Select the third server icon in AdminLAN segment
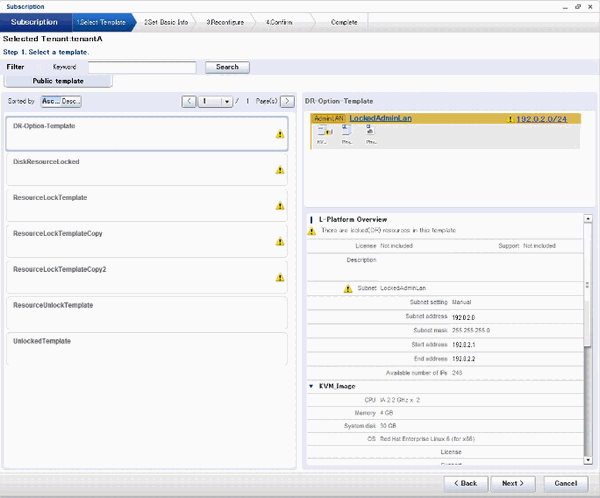The width and height of the screenshot is (600, 498). [x=370, y=129]
